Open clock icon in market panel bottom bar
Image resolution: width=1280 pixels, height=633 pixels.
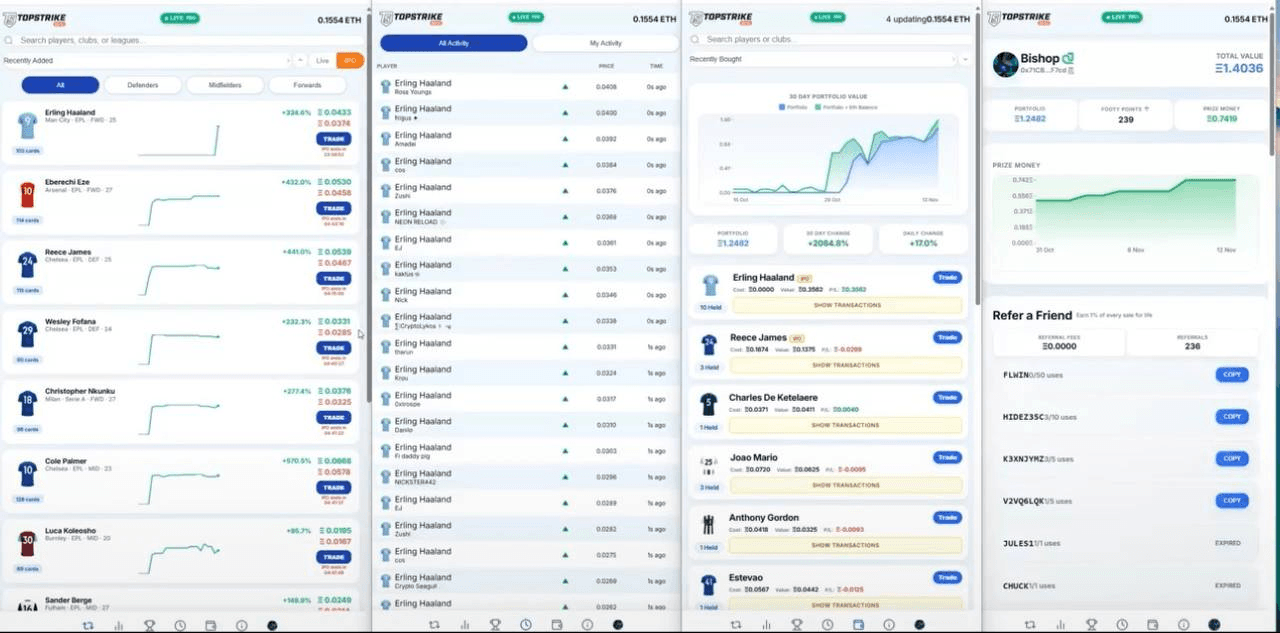(x=180, y=625)
